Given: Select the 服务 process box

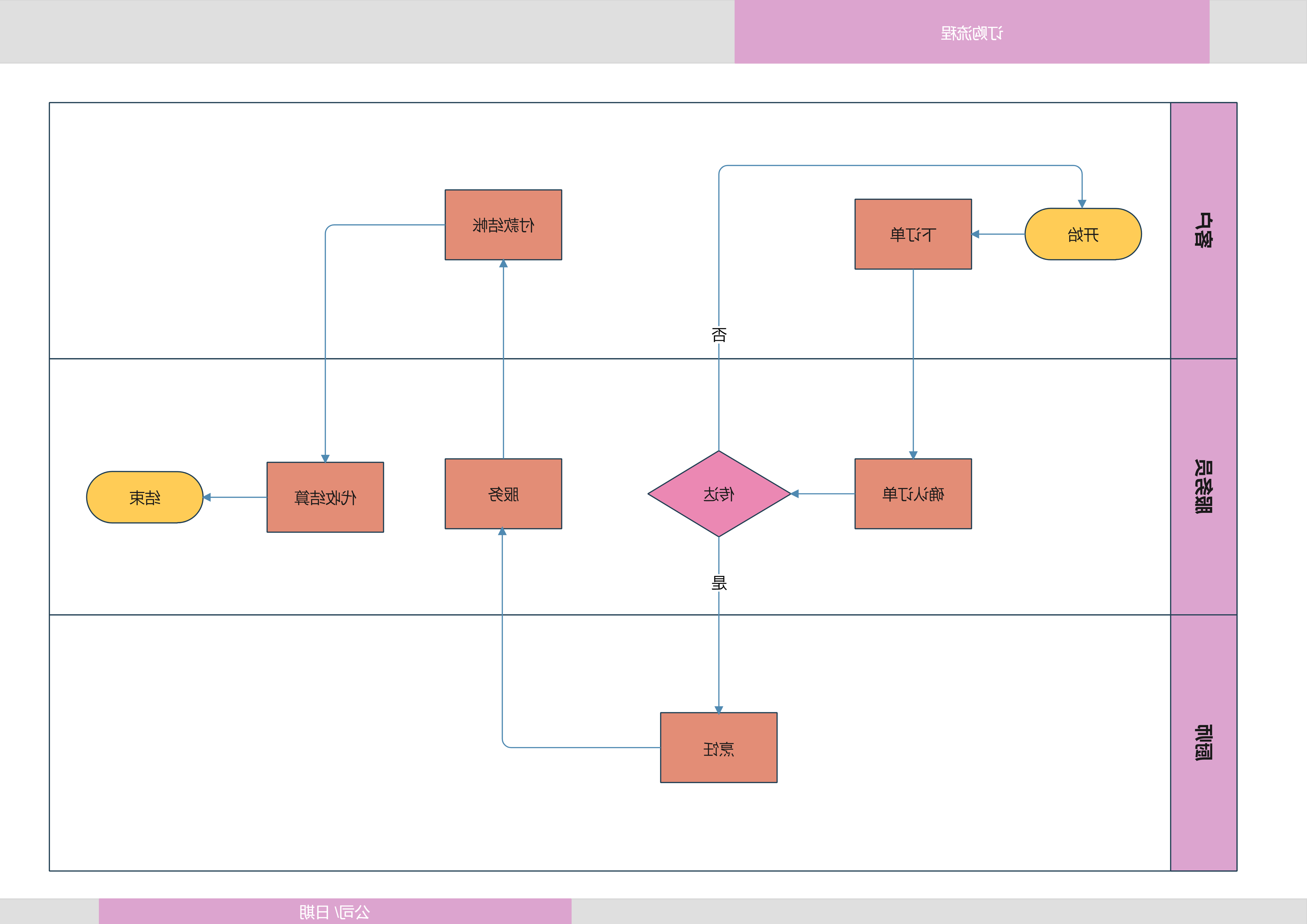Looking at the screenshot, I should pos(503,493).
